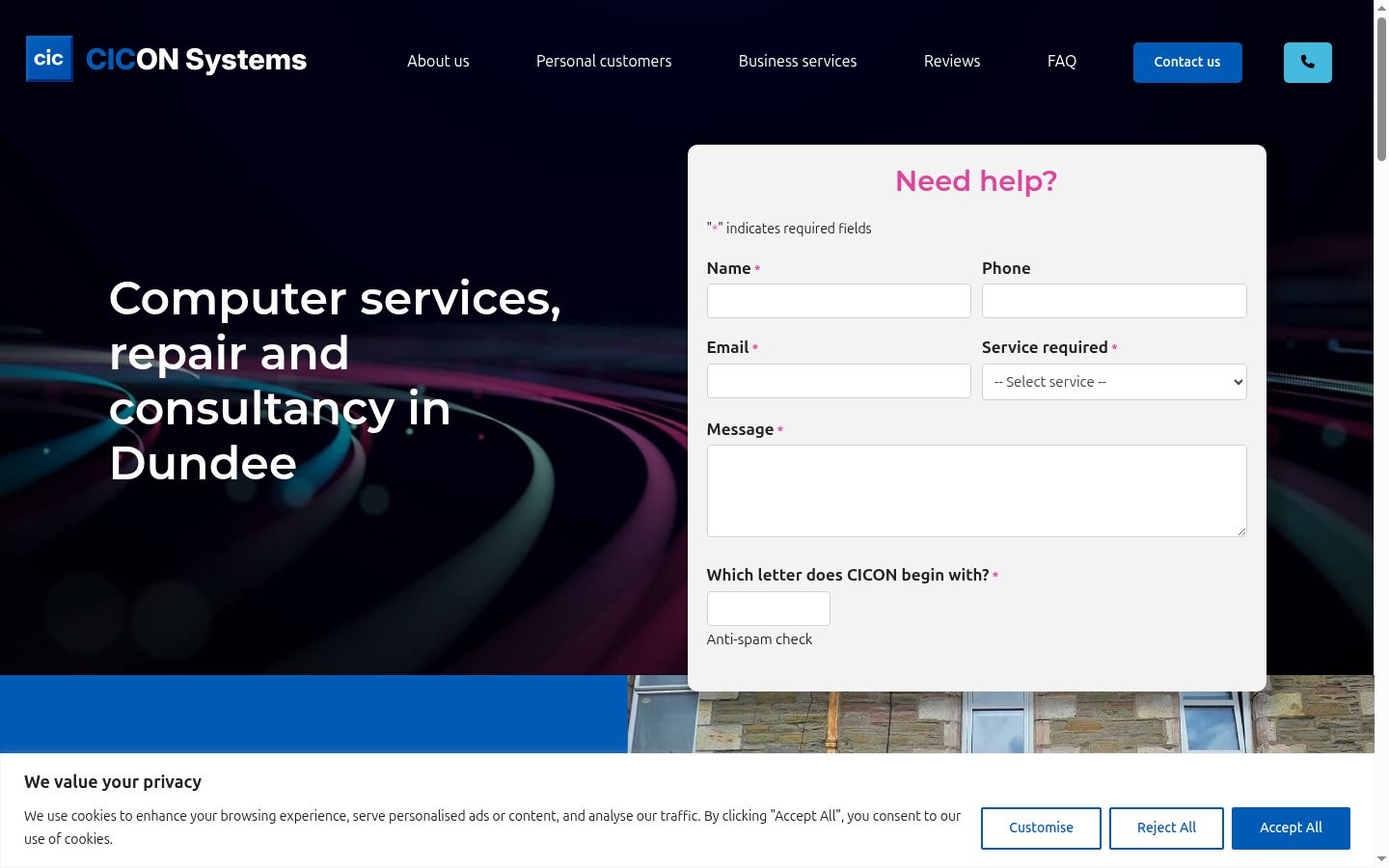Screen dimensions: 1389x868
Task: Navigate to Reviews
Action: tap(952, 61)
